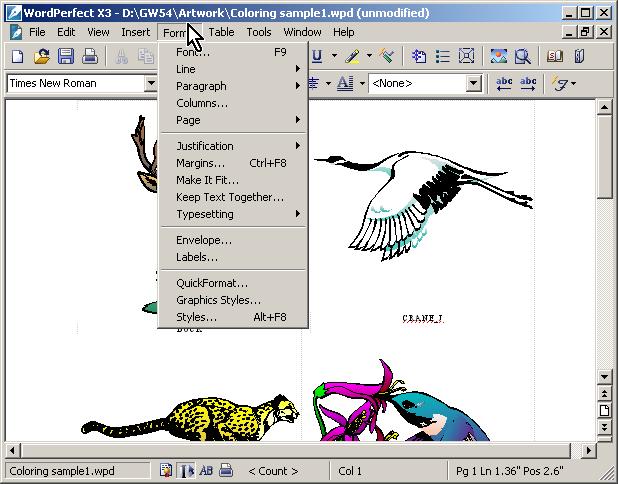
Task: Open the File menu
Action: 37,32
